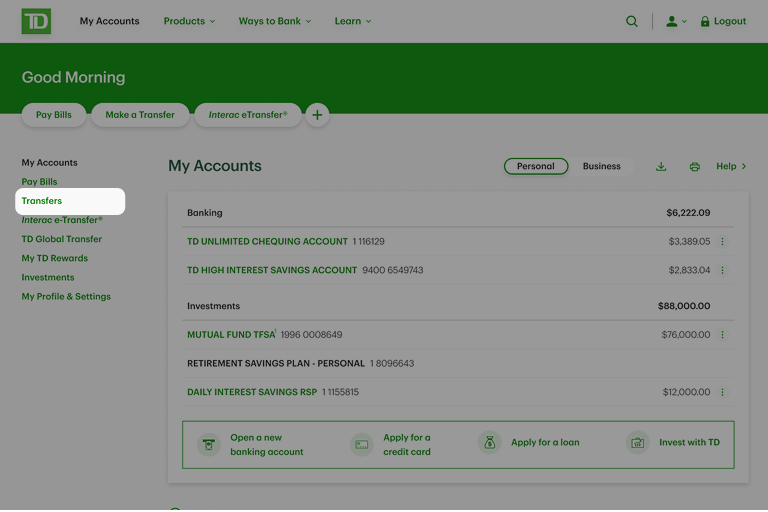Open the search magnifier icon
Viewport: 768px width, 512px height.
(x=631, y=21)
